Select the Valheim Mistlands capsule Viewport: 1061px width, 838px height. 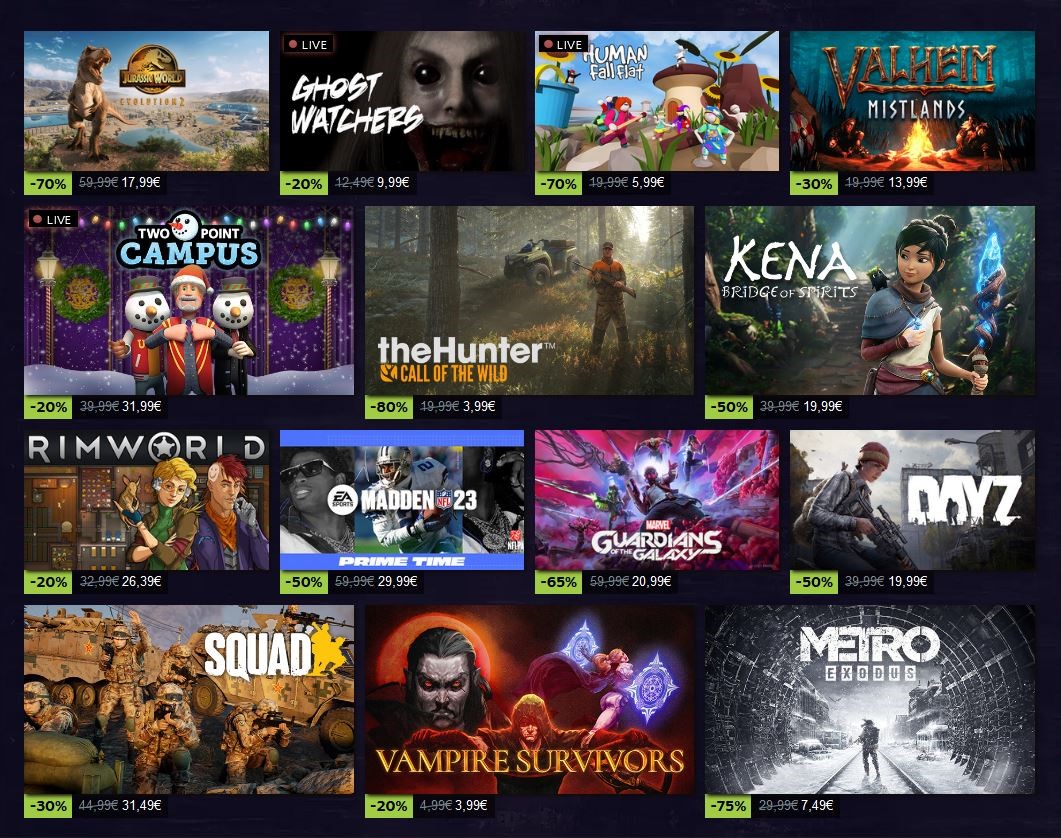tap(912, 101)
